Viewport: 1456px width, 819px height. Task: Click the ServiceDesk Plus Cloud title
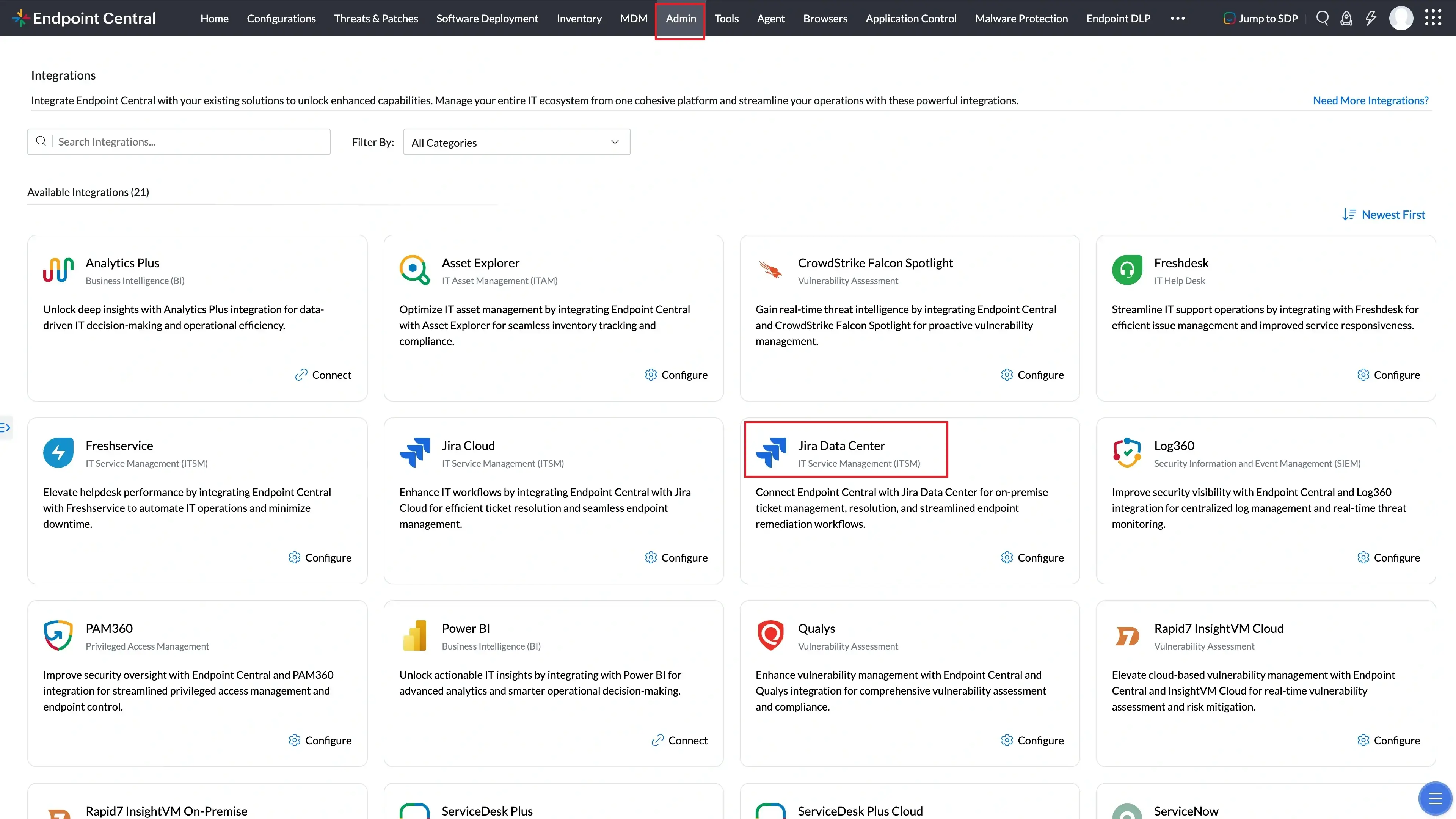click(x=860, y=811)
